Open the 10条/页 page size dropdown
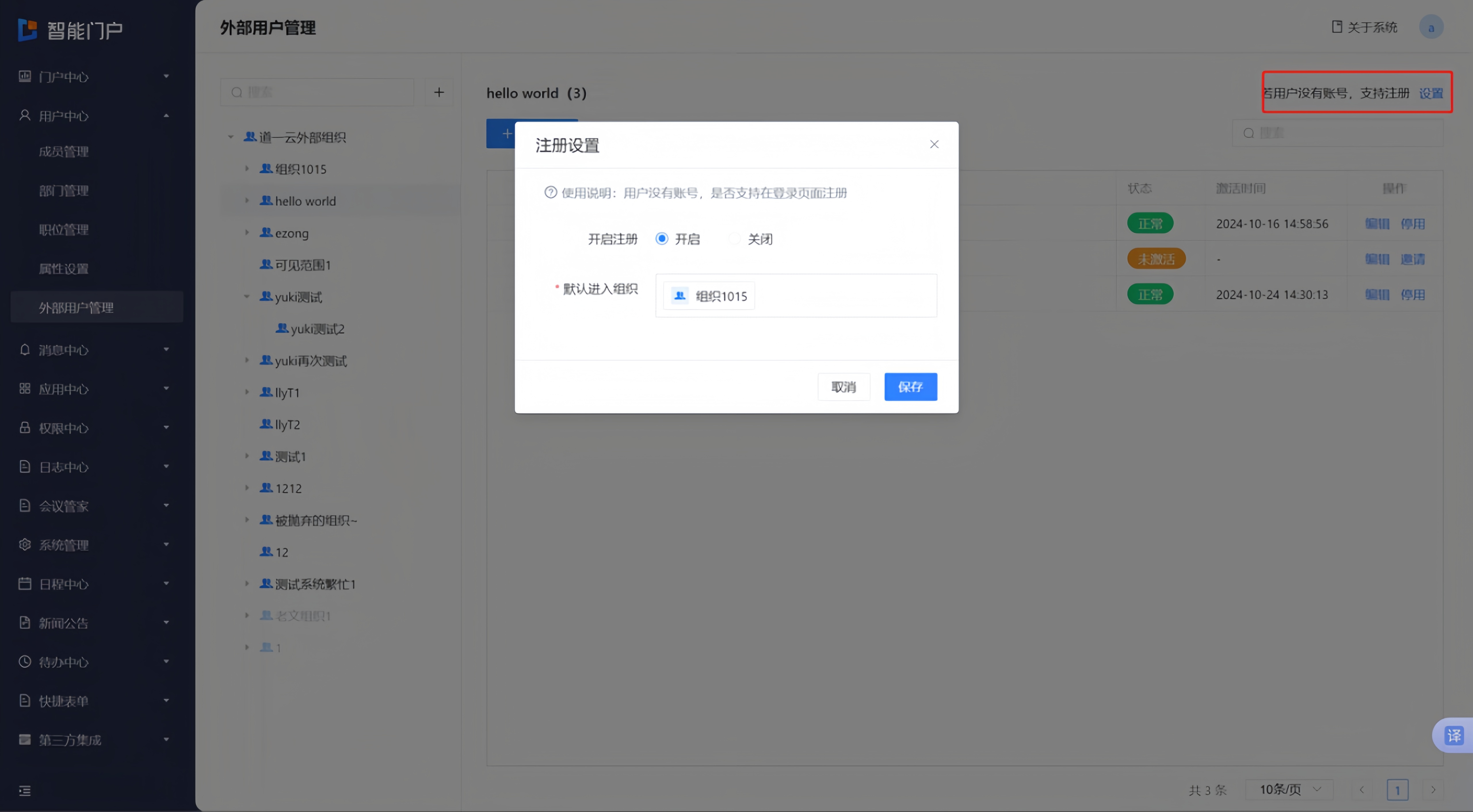 pos(1289,789)
